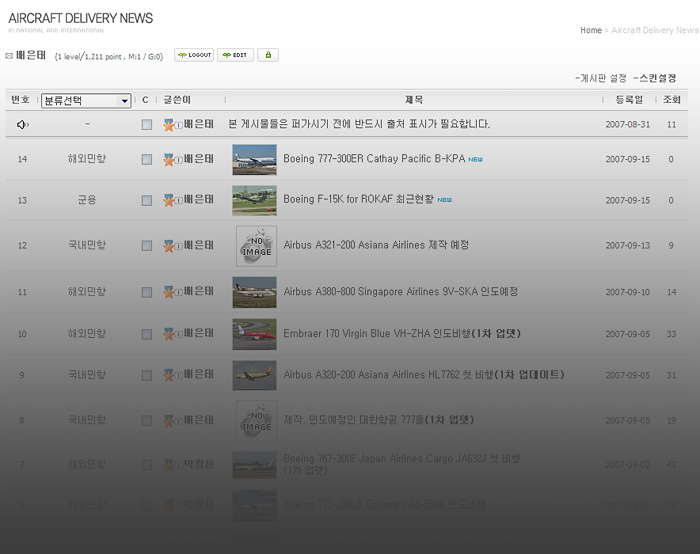Viewport: 700px width, 554px height.
Task: Click date 2007-09-10 in post 11 row
Action: [x=628, y=292]
